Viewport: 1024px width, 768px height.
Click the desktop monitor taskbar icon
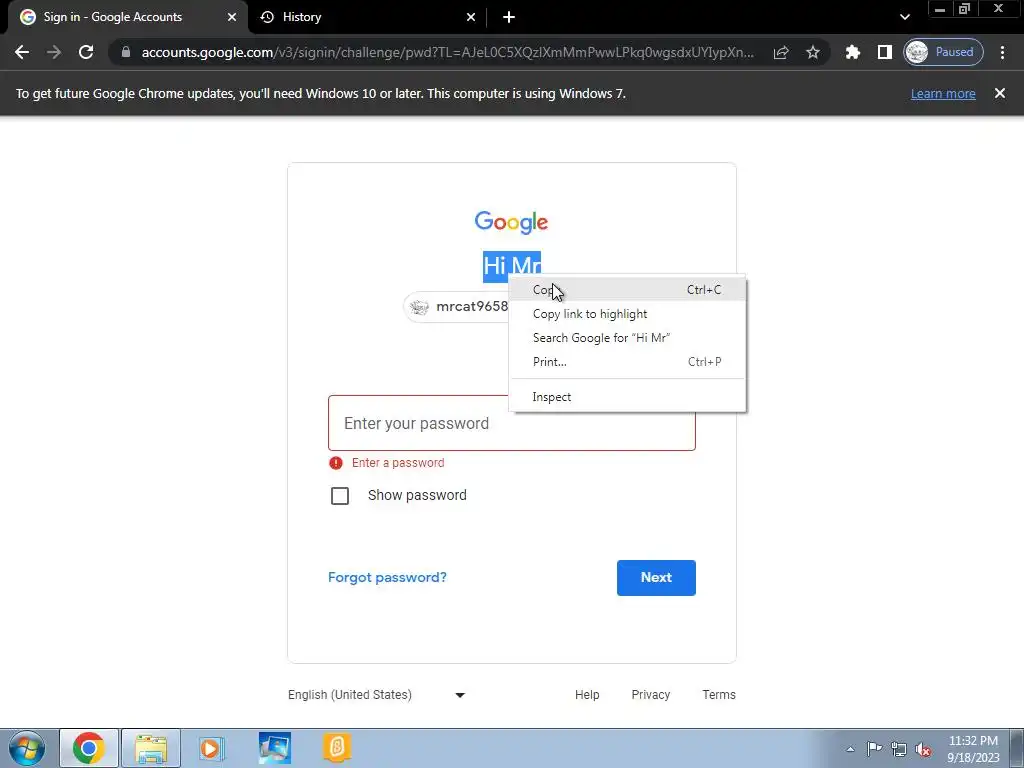tap(275, 748)
